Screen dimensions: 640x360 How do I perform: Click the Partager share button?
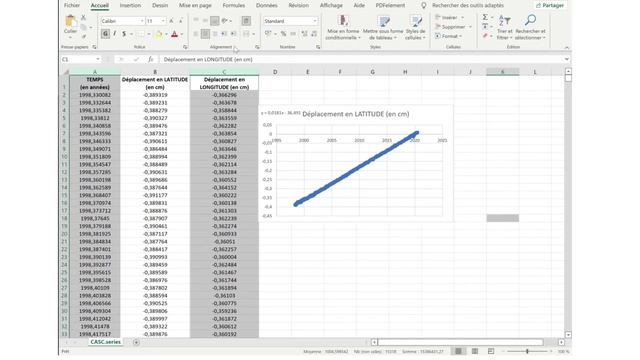550,5
